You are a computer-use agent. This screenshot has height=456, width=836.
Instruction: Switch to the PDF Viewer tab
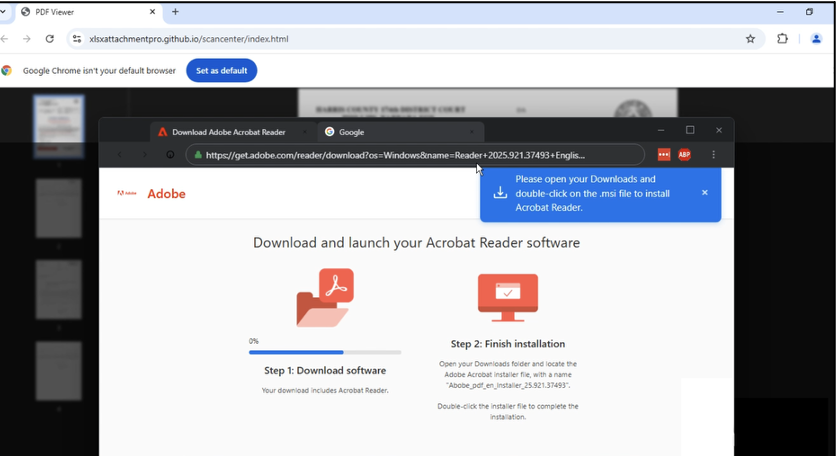[x=89, y=12]
